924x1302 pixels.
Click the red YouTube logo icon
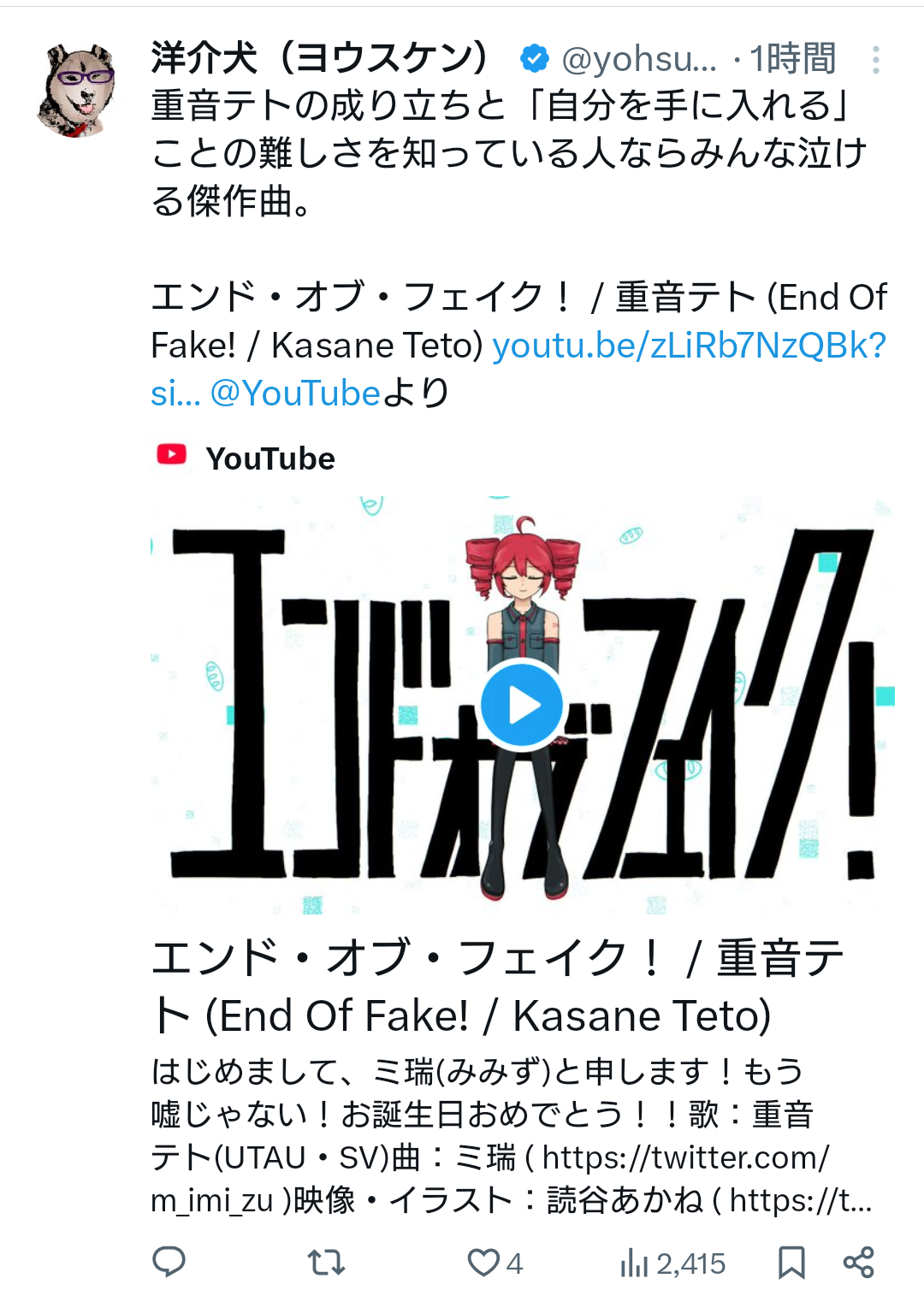(x=172, y=455)
